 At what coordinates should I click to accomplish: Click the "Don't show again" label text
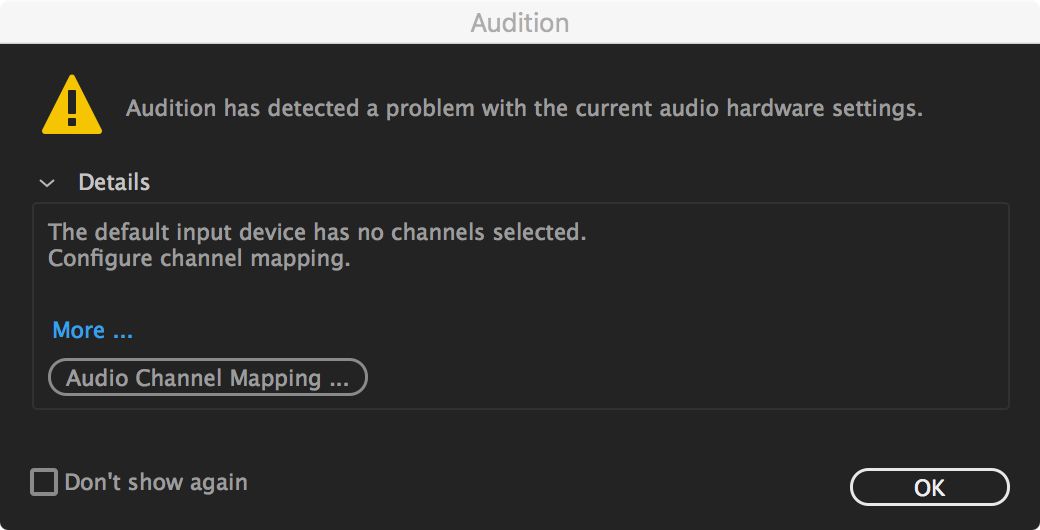[156, 483]
